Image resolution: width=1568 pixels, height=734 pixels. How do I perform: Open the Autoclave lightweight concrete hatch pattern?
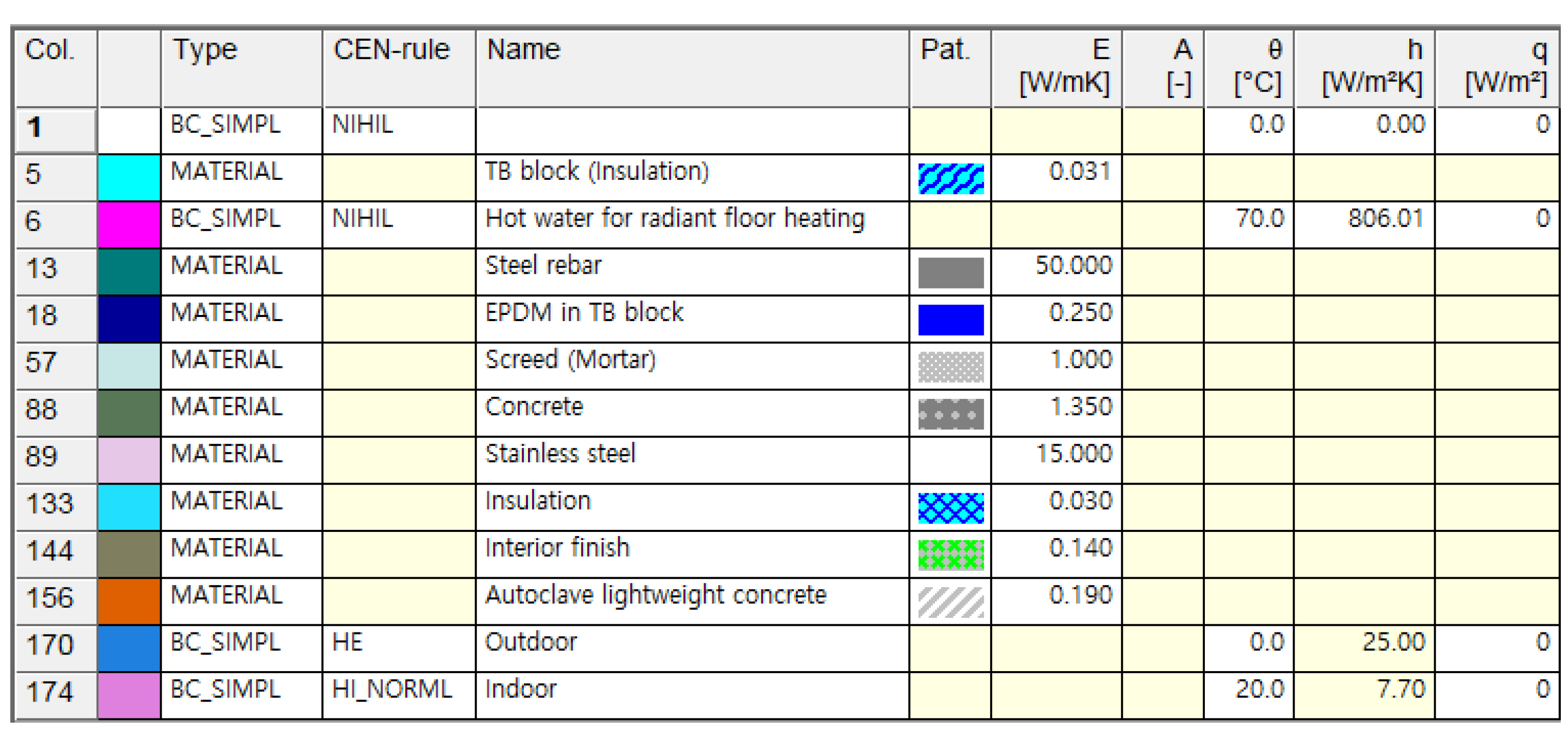(x=950, y=602)
